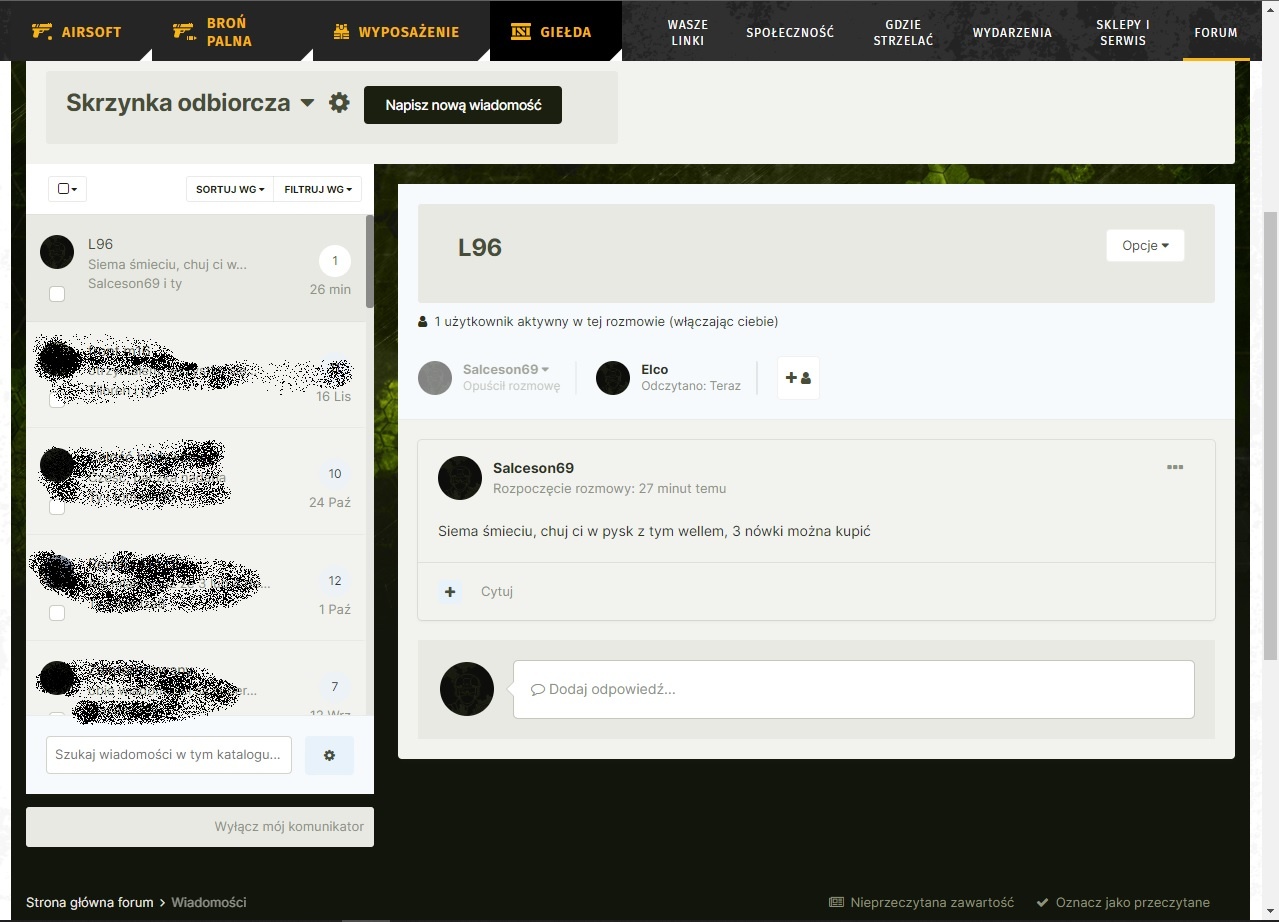This screenshot has width=1279, height=922.
Task: Expand the Sortuj wg dropdown
Action: (230, 189)
